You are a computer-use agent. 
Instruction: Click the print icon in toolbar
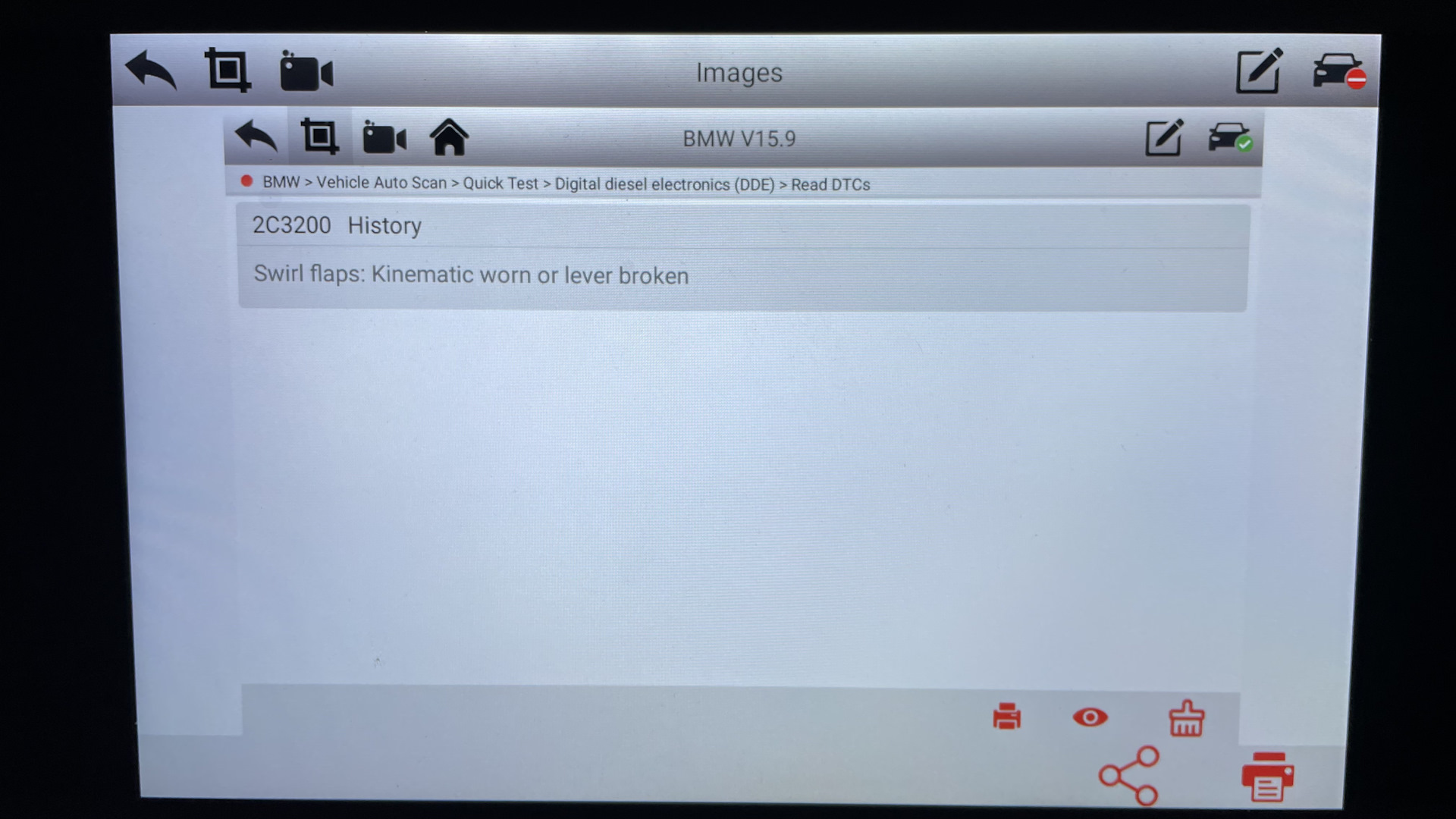[x=1005, y=716]
